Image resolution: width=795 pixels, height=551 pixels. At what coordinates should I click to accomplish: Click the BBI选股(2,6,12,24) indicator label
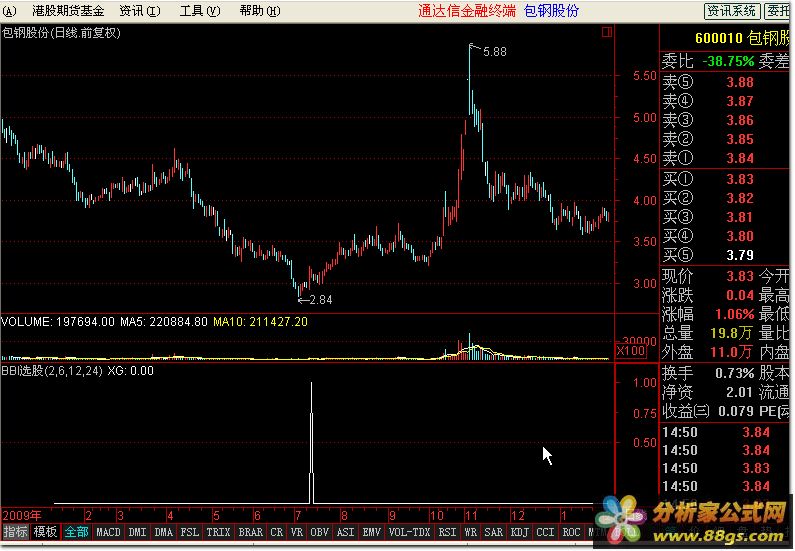point(52,371)
